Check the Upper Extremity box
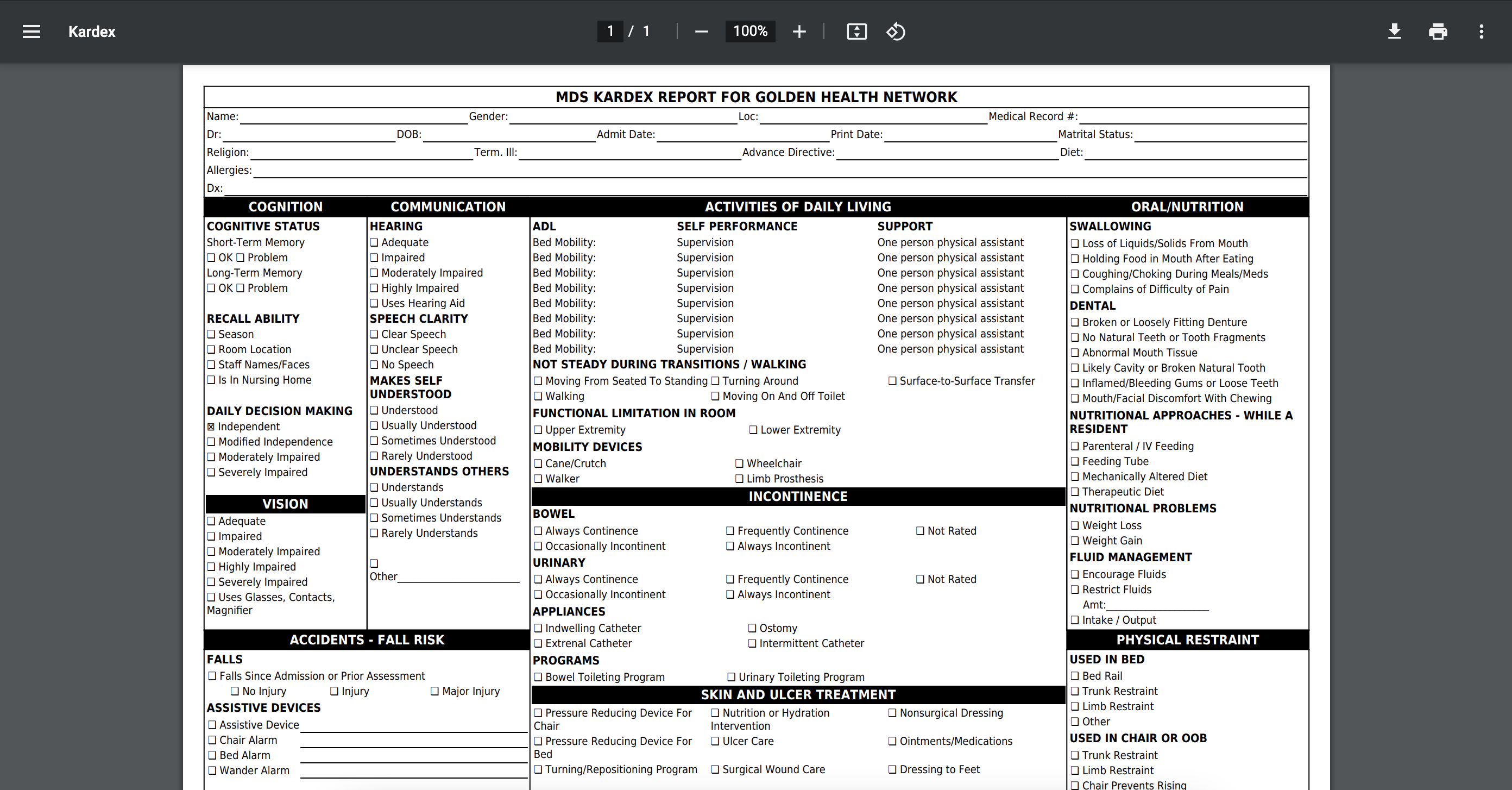Viewport: 1512px width, 790px height. pyautogui.click(x=538, y=430)
